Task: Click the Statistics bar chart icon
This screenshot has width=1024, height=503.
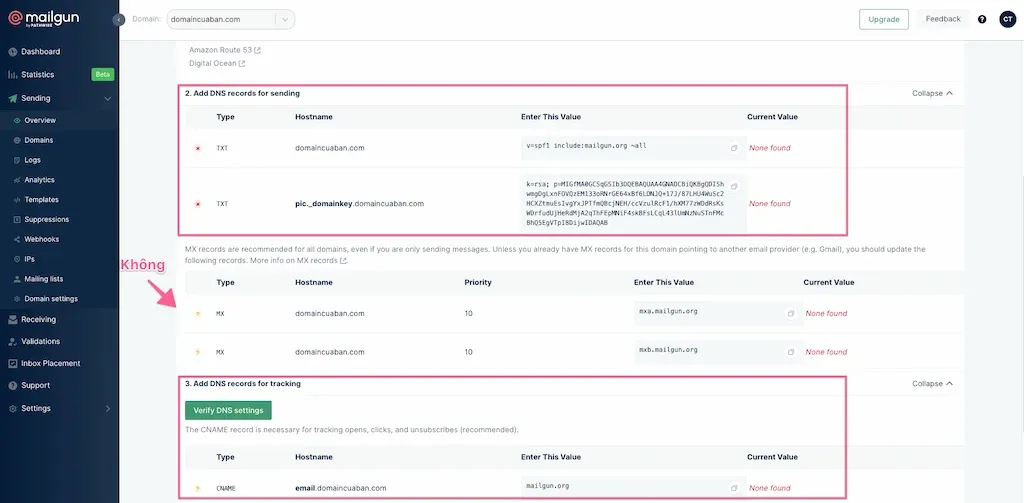Action: tap(12, 74)
